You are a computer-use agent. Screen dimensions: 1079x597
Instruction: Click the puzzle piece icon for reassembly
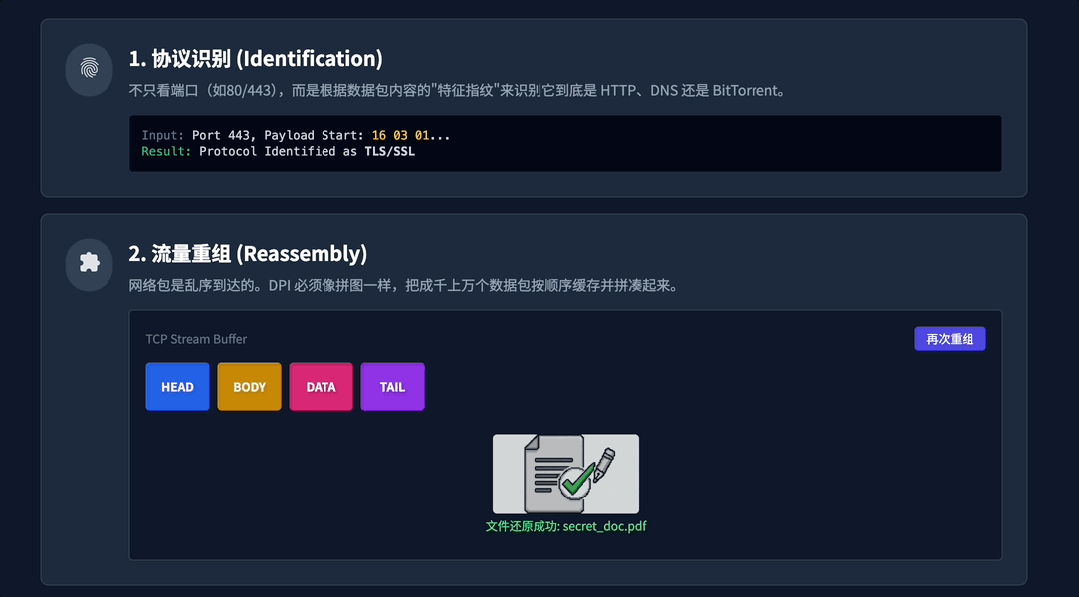[89, 263]
